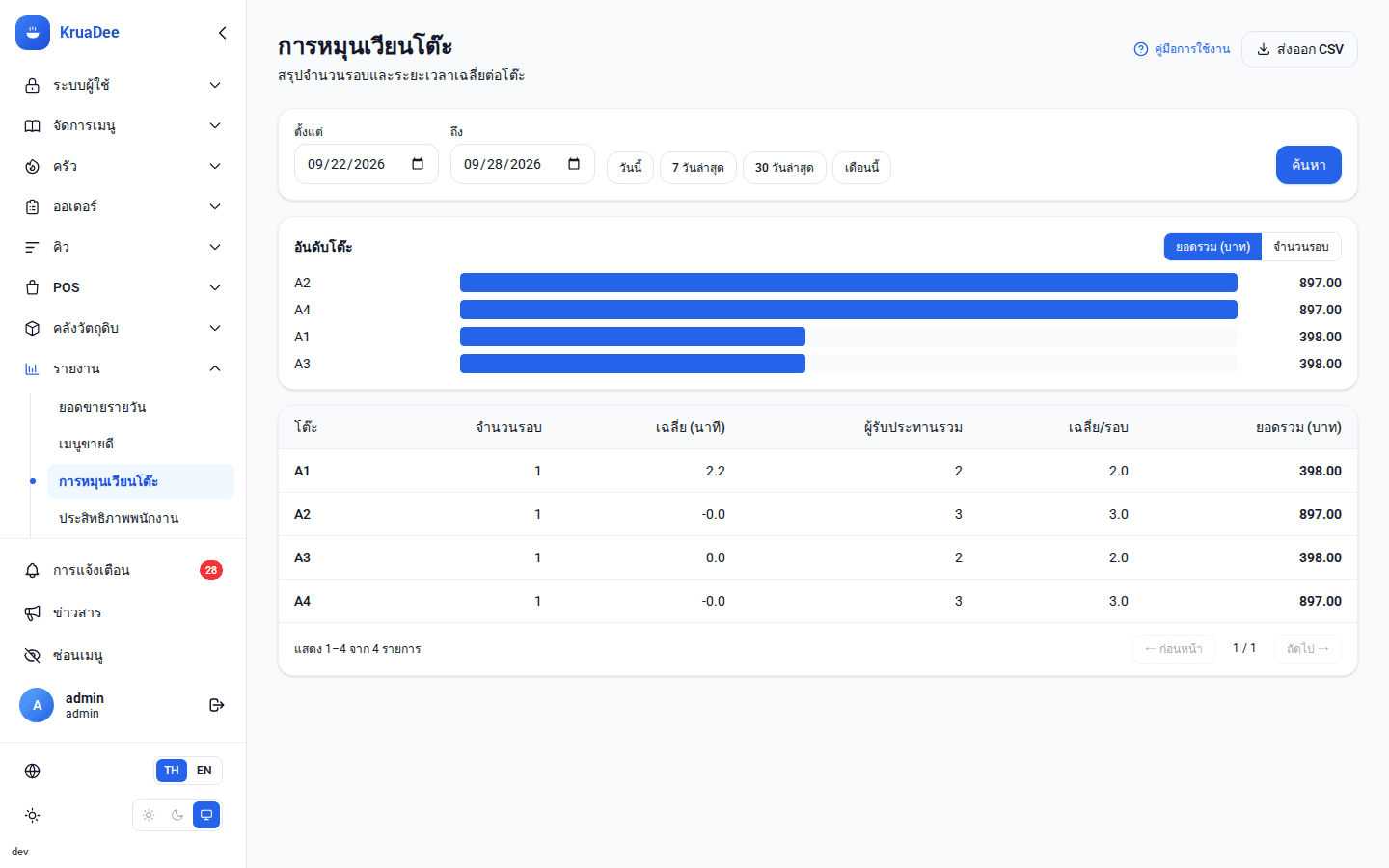Open the calendar picker in start date
The width and height of the screenshot is (1389, 868).
pyautogui.click(x=418, y=164)
